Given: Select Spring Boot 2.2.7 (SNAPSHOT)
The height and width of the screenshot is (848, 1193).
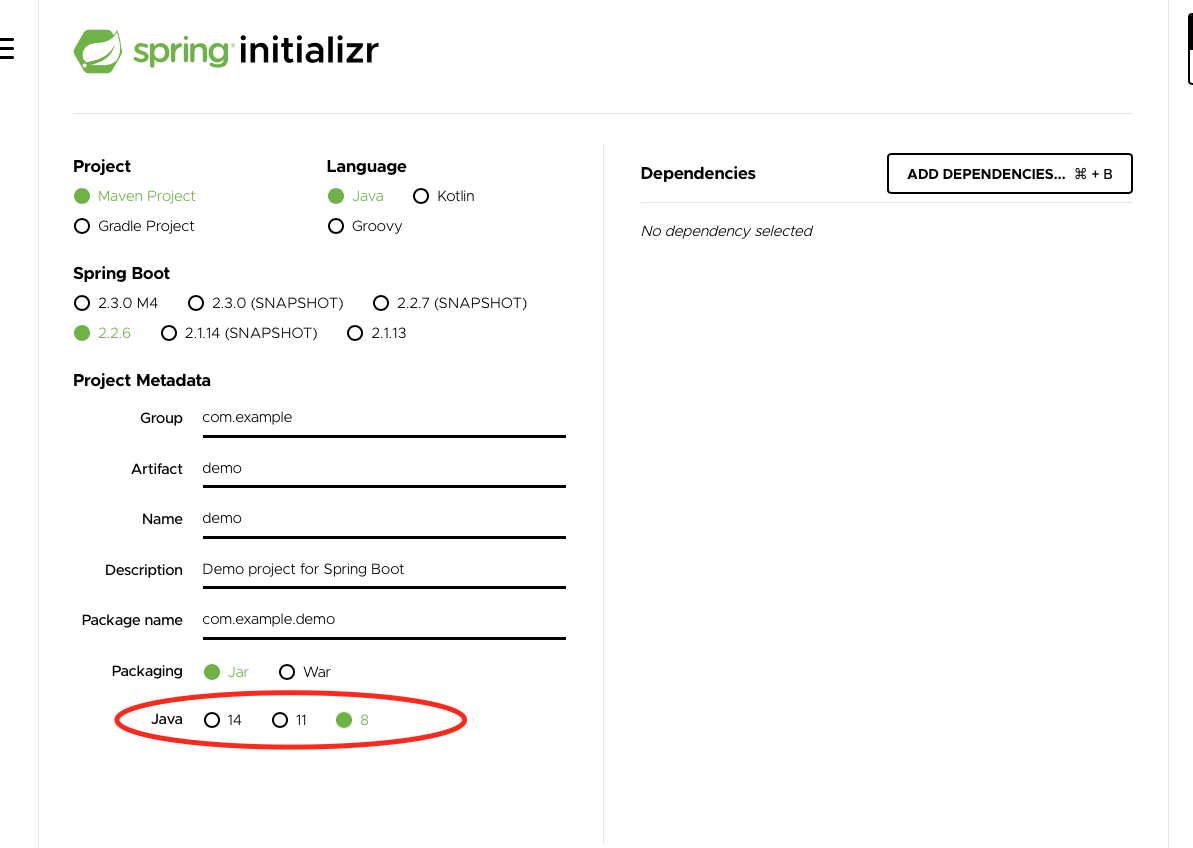Looking at the screenshot, I should click(x=381, y=303).
